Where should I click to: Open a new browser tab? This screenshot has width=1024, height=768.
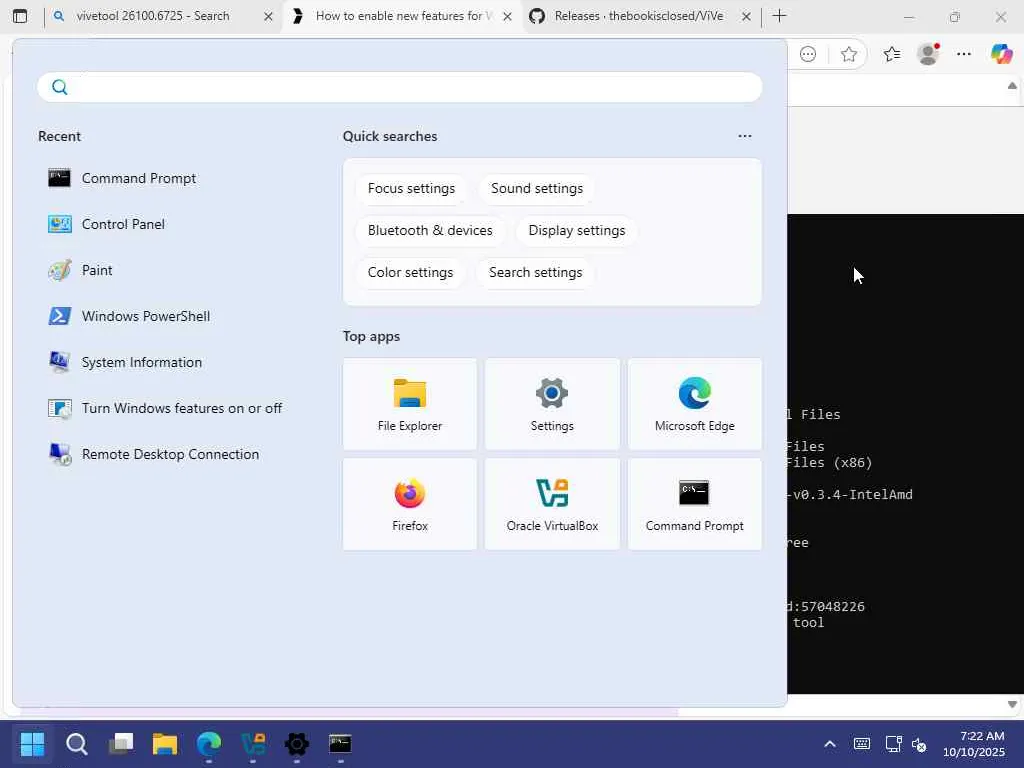click(x=779, y=16)
